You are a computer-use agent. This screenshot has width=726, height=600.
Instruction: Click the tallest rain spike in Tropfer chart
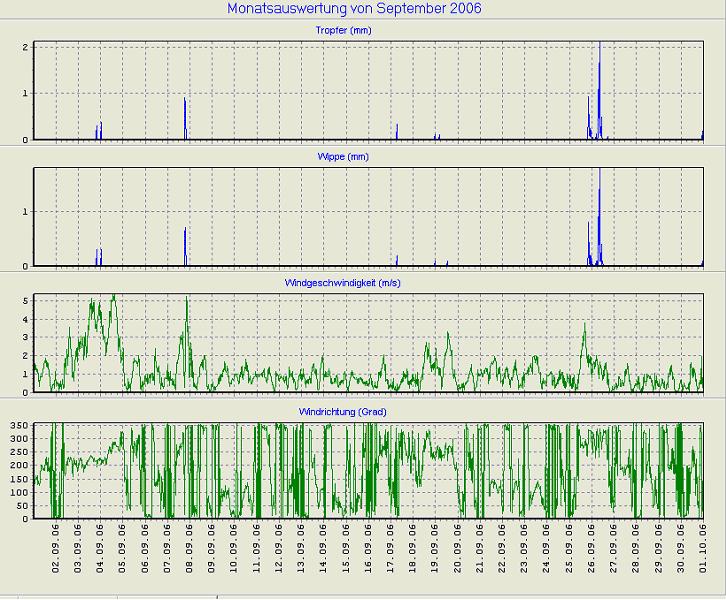(x=599, y=60)
